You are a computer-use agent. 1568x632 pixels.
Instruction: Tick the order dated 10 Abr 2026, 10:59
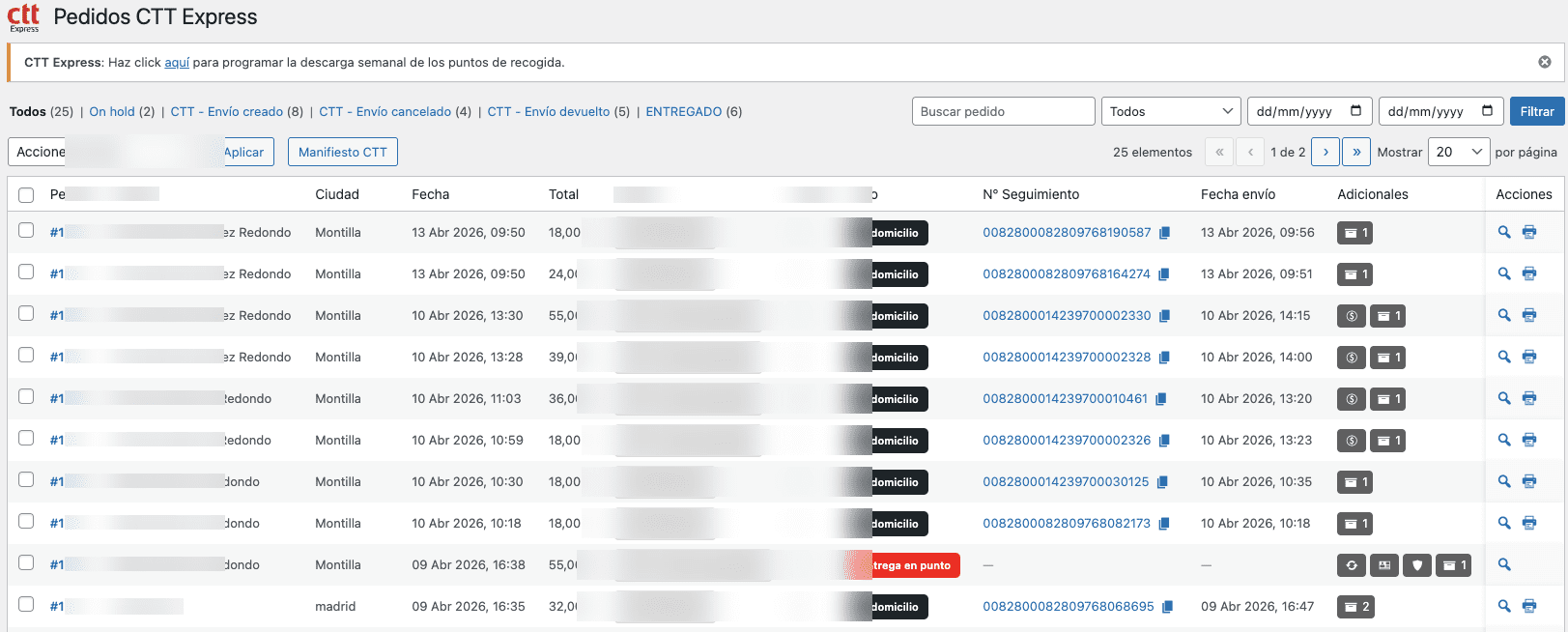click(x=26, y=439)
